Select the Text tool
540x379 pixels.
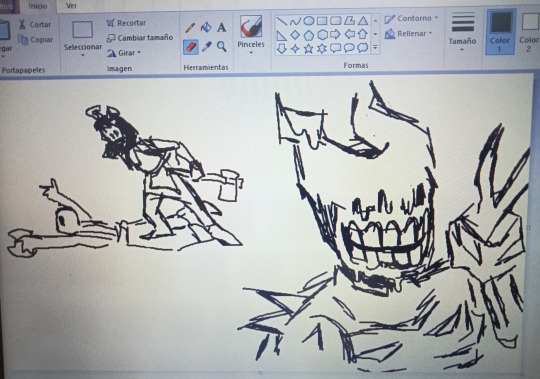[x=222, y=27]
